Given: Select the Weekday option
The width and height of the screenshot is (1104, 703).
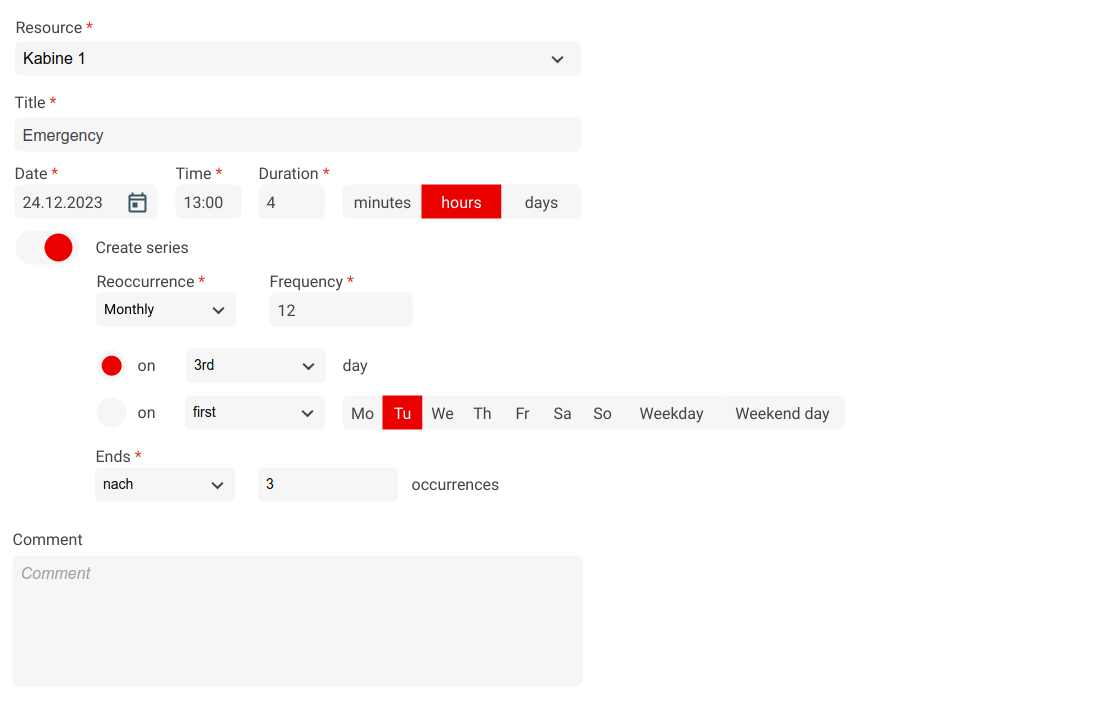Looking at the screenshot, I should tap(671, 414).
